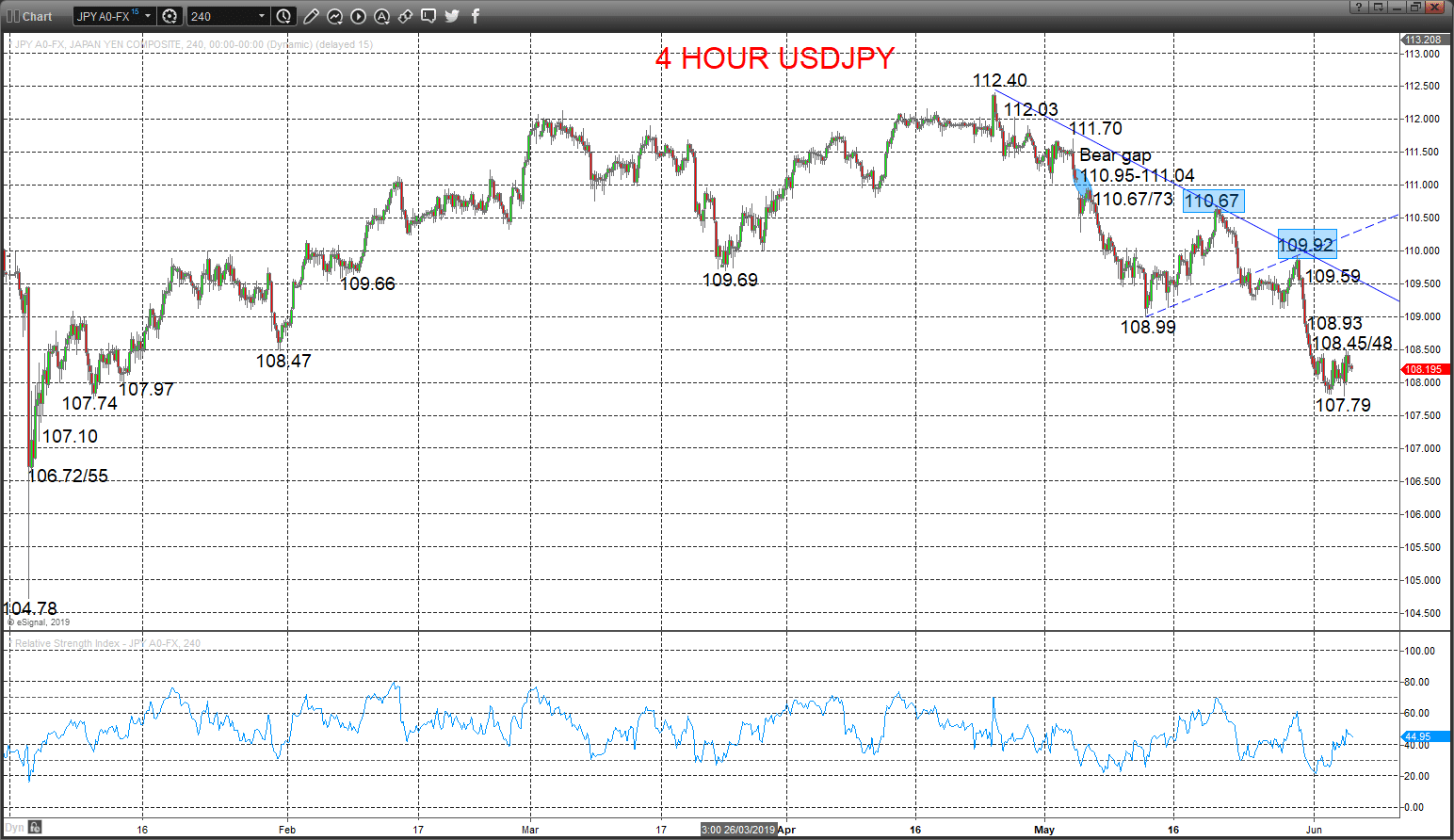Share chart via Facebook icon
This screenshot has width=1454, height=840.
coord(475,16)
